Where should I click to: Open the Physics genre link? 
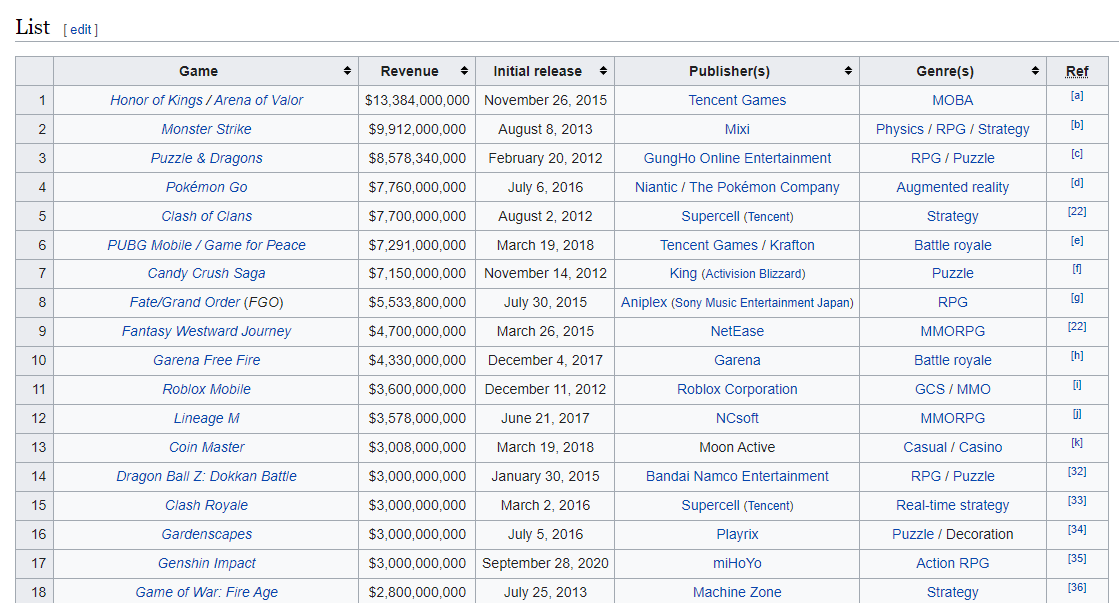[899, 129]
